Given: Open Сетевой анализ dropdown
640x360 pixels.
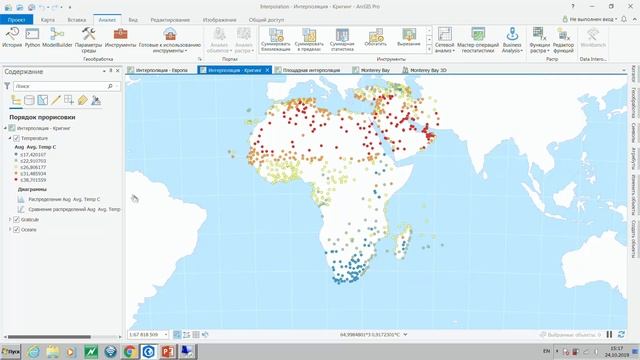Looking at the screenshot, I should pyautogui.click(x=444, y=40).
